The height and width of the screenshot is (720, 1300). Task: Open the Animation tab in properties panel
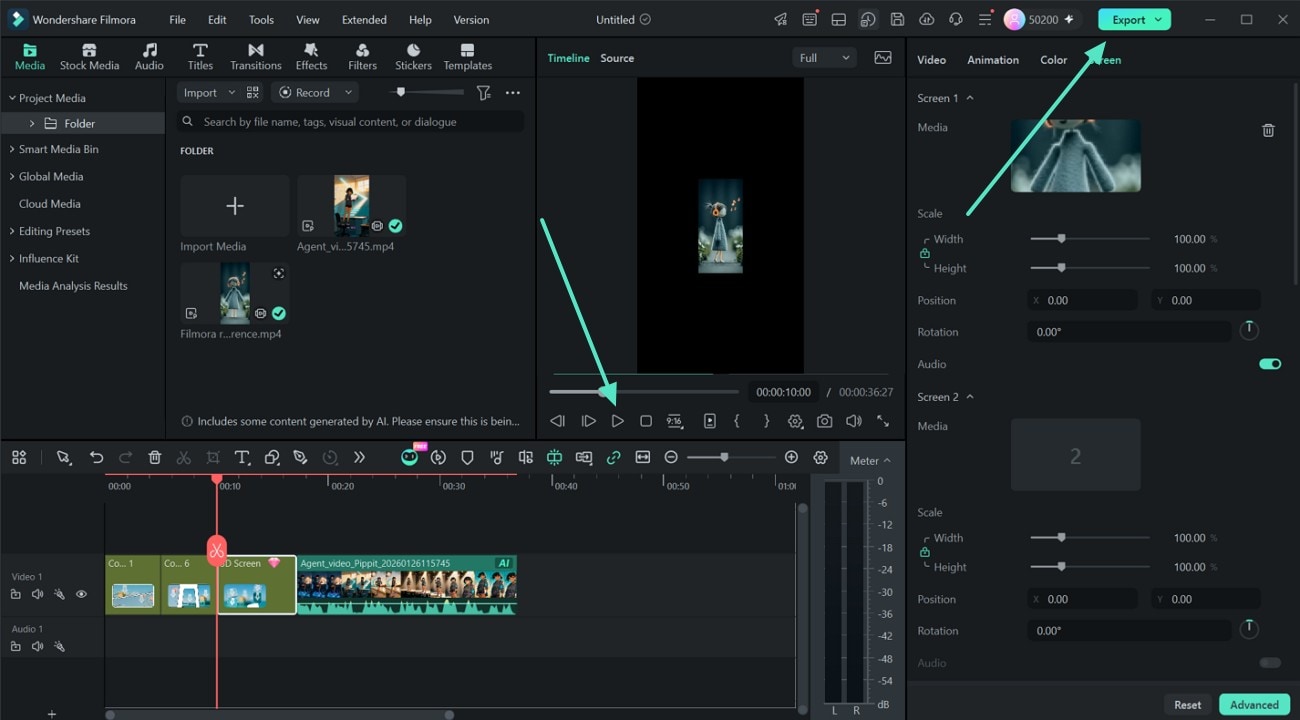click(993, 60)
